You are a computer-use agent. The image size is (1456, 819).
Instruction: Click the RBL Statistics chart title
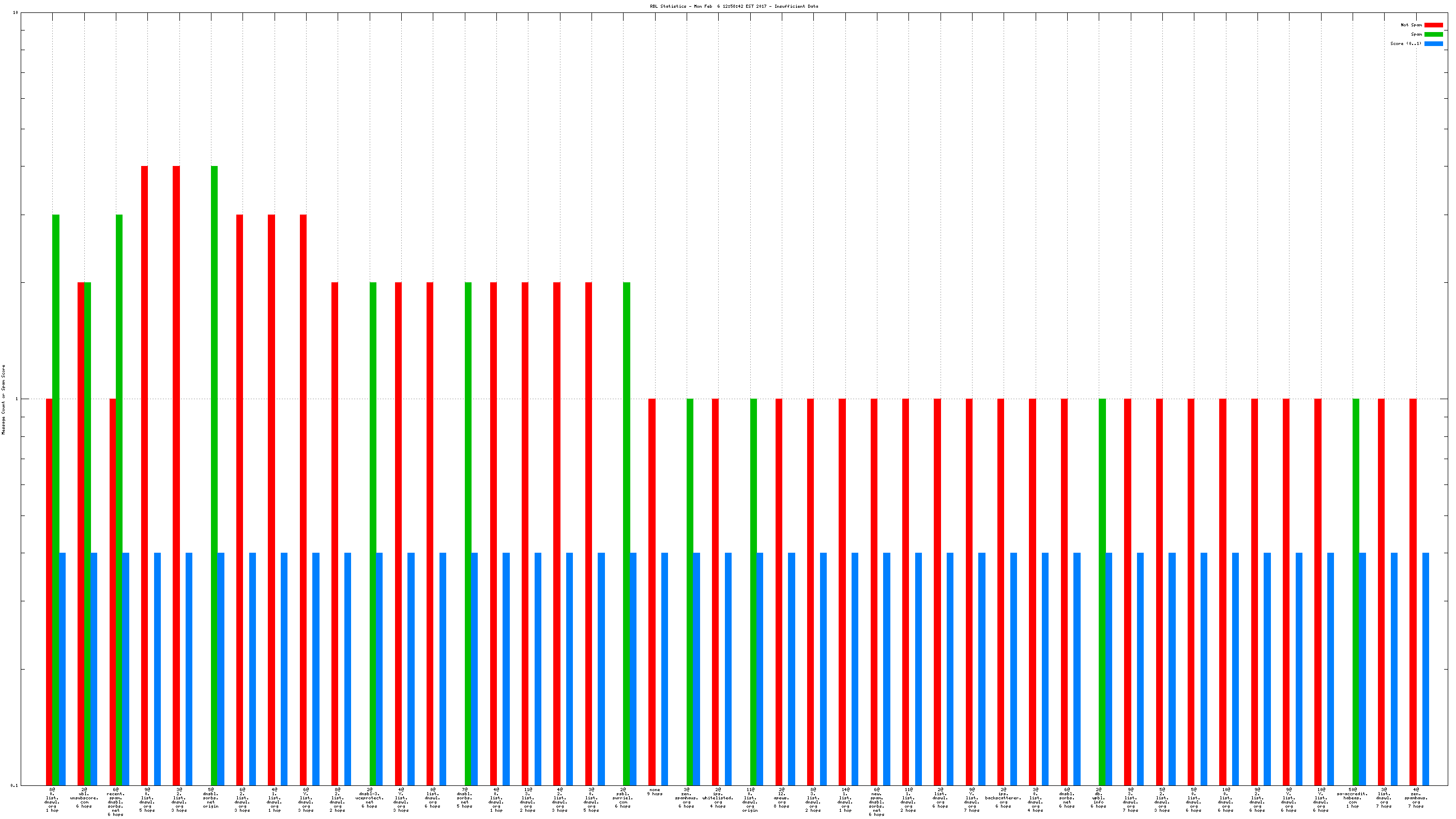(733, 6)
